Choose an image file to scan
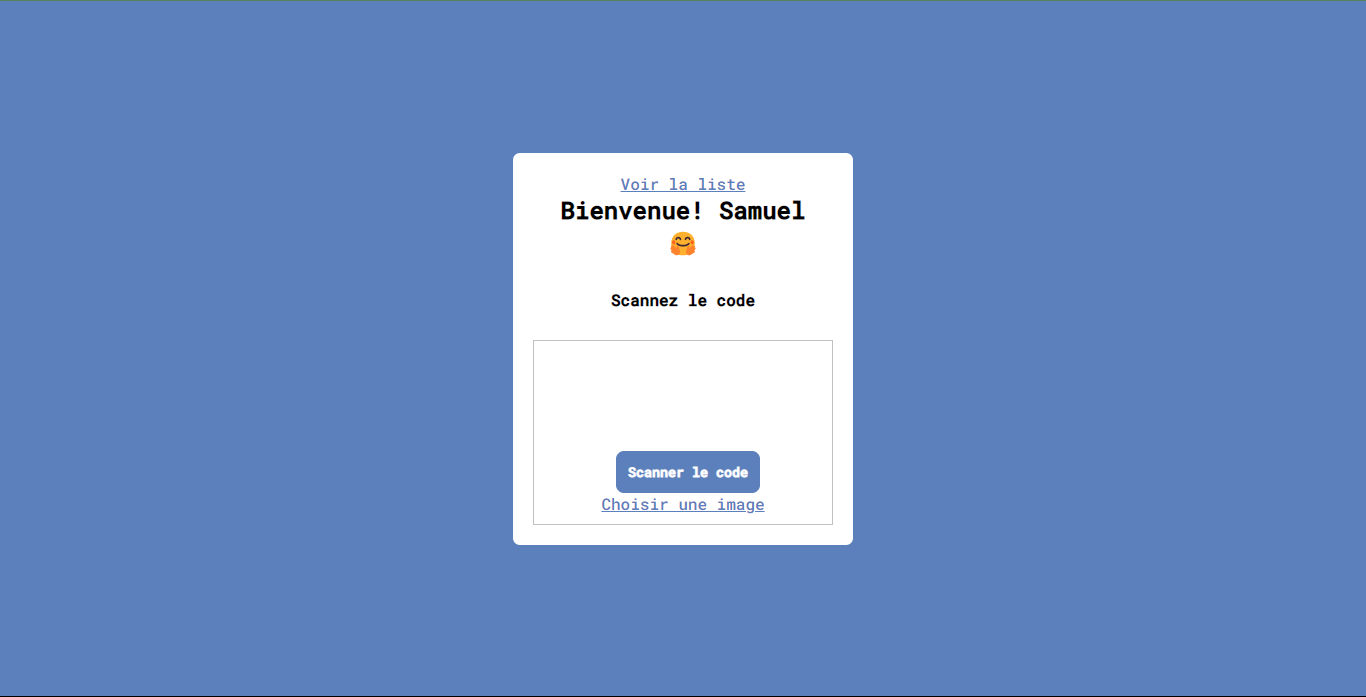Screen dimensions: 1366x697 pos(683,504)
